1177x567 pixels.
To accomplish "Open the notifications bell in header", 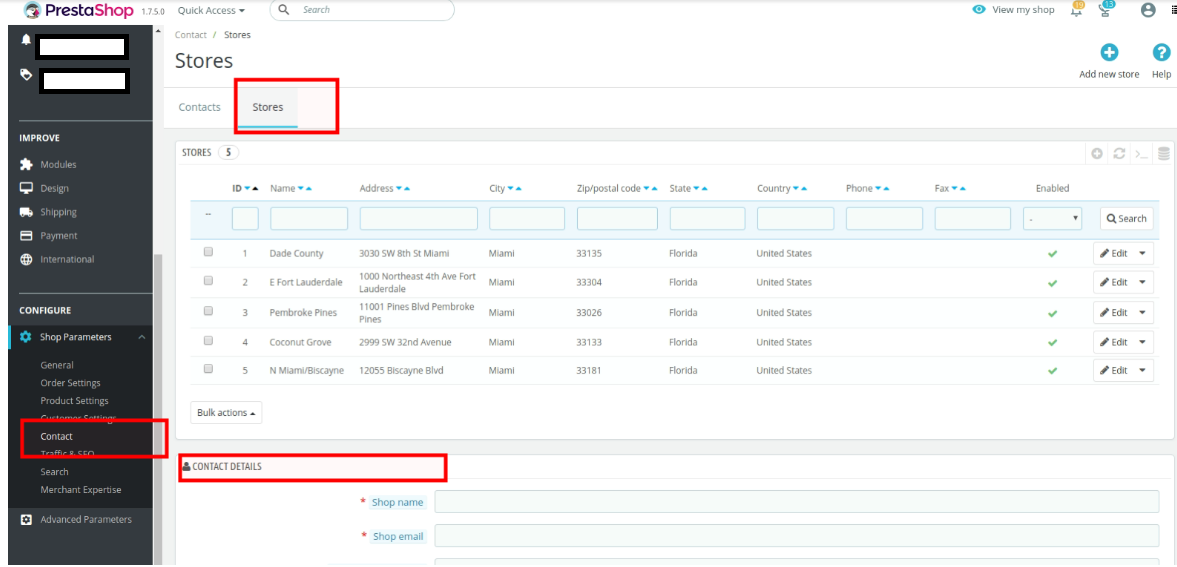I will (x=1077, y=11).
